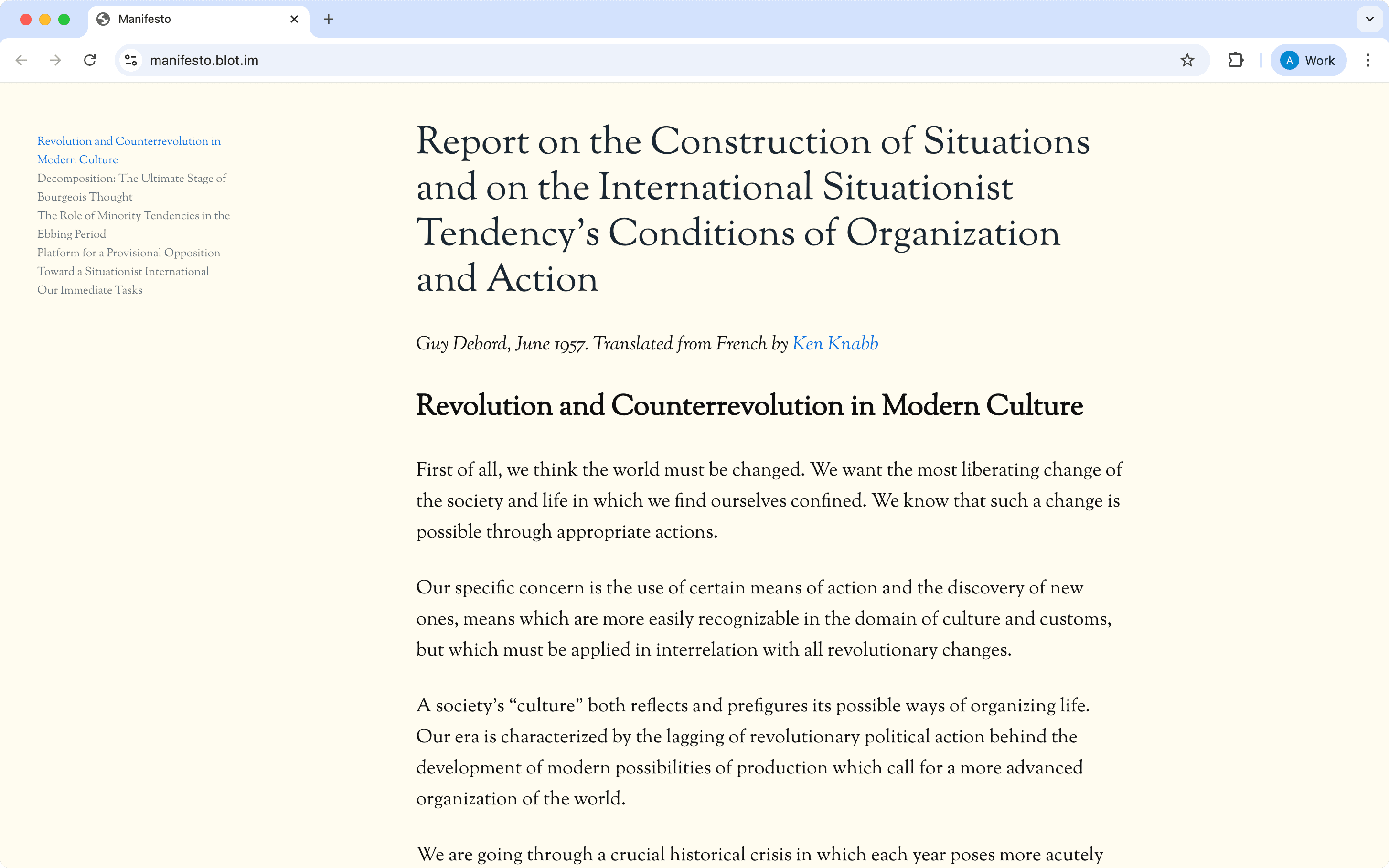The height and width of the screenshot is (868, 1389).
Task: Bookmark this page with the star icon
Action: point(1187,60)
